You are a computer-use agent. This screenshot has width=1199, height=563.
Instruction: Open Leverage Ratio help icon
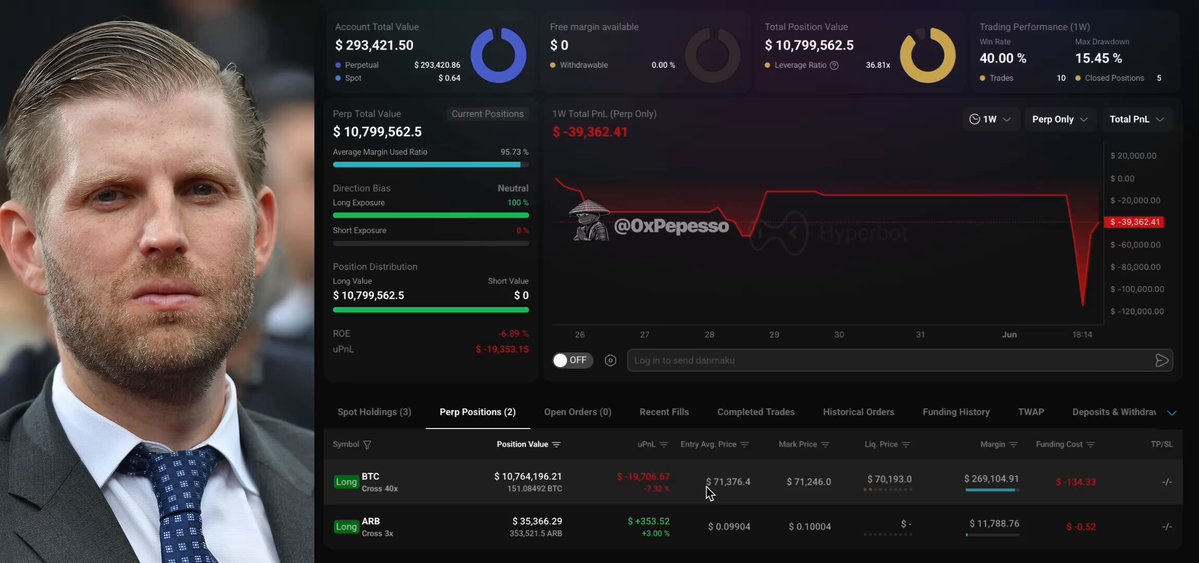coord(834,66)
